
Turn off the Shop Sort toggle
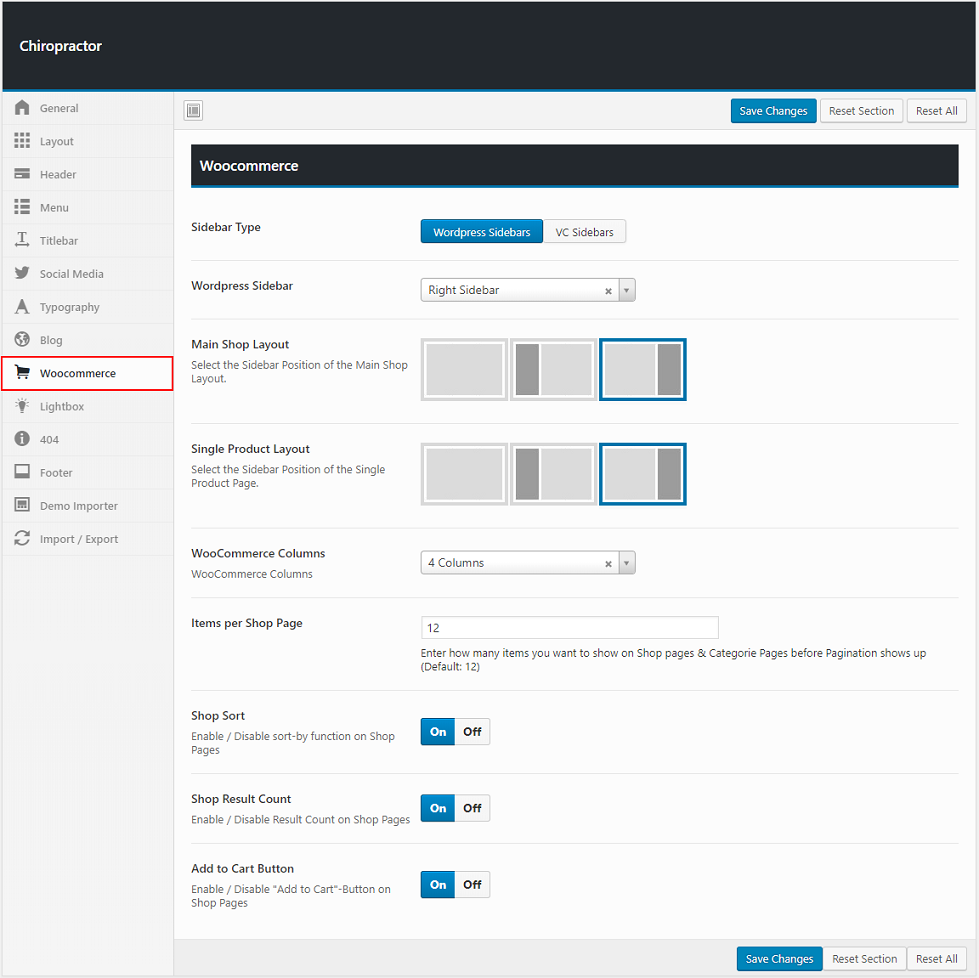(472, 732)
